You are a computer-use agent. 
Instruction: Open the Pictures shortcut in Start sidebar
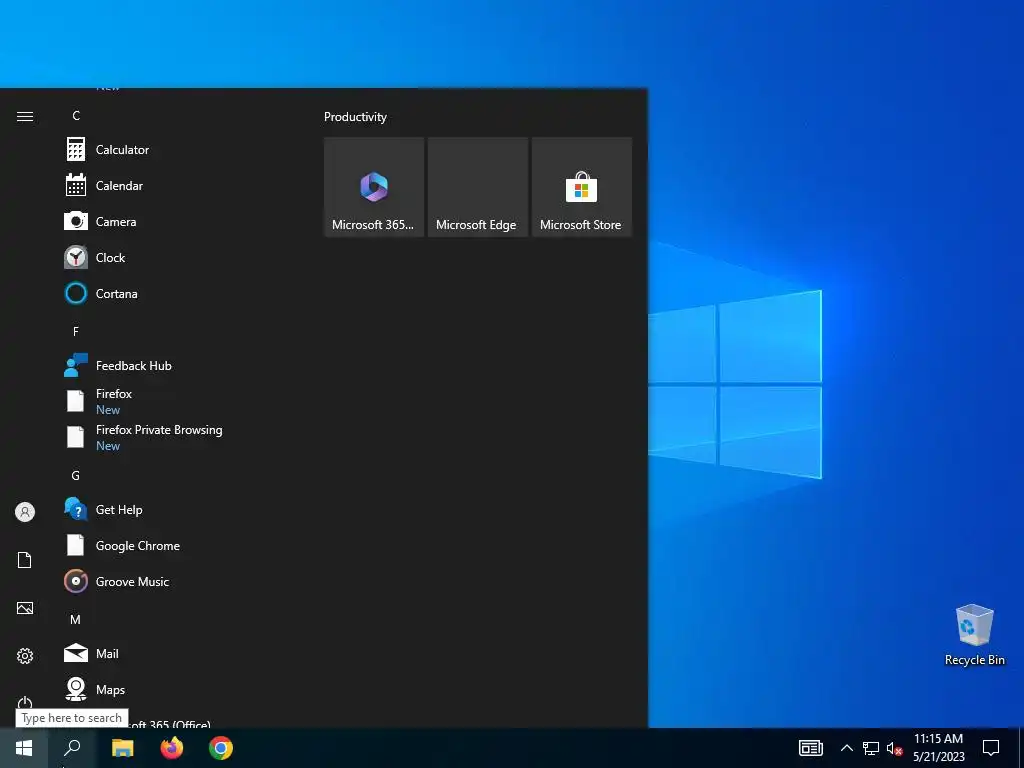coord(25,608)
